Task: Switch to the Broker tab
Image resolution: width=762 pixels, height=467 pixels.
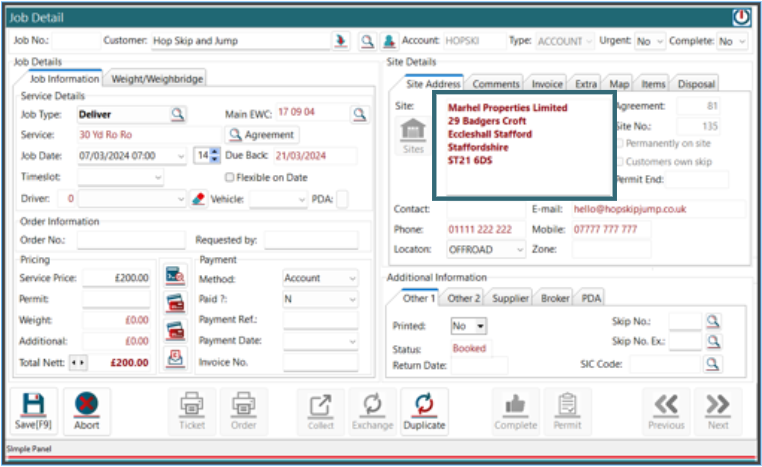Action: click(x=555, y=298)
